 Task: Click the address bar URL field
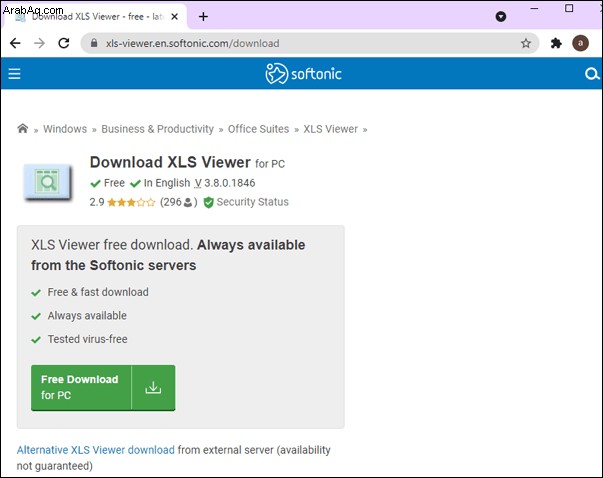[310, 43]
